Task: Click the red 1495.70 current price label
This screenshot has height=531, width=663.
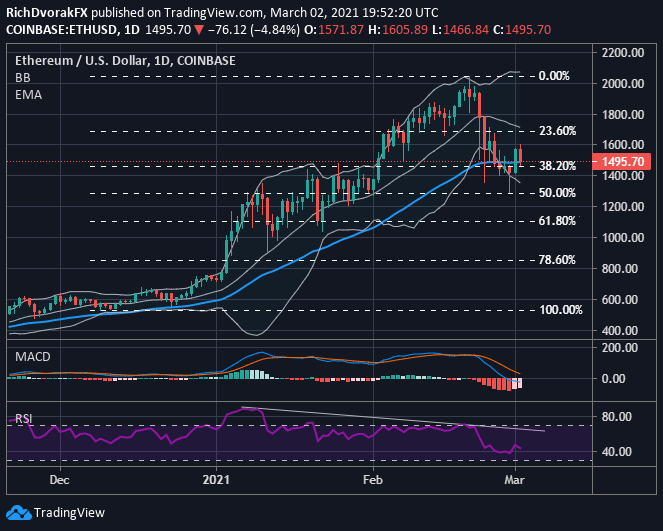Action: tap(622, 162)
